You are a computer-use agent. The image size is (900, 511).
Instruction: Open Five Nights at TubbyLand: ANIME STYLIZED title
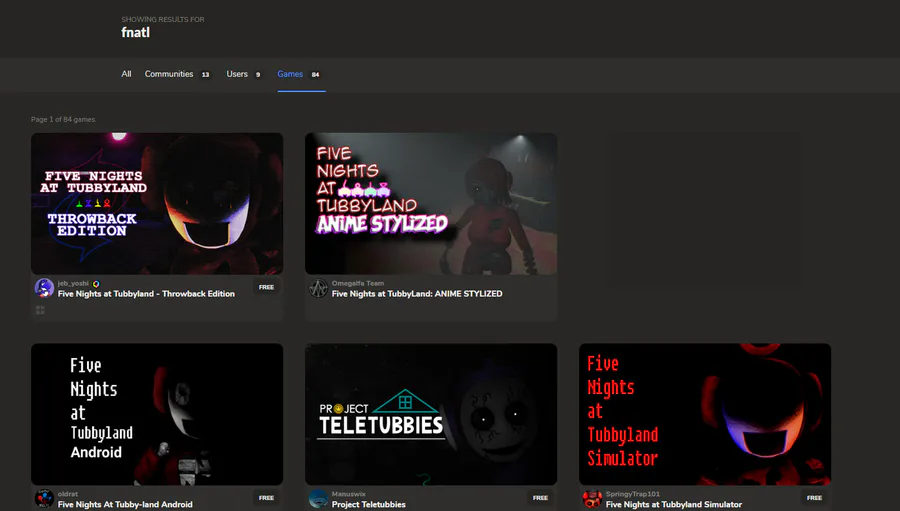click(x=417, y=293)
